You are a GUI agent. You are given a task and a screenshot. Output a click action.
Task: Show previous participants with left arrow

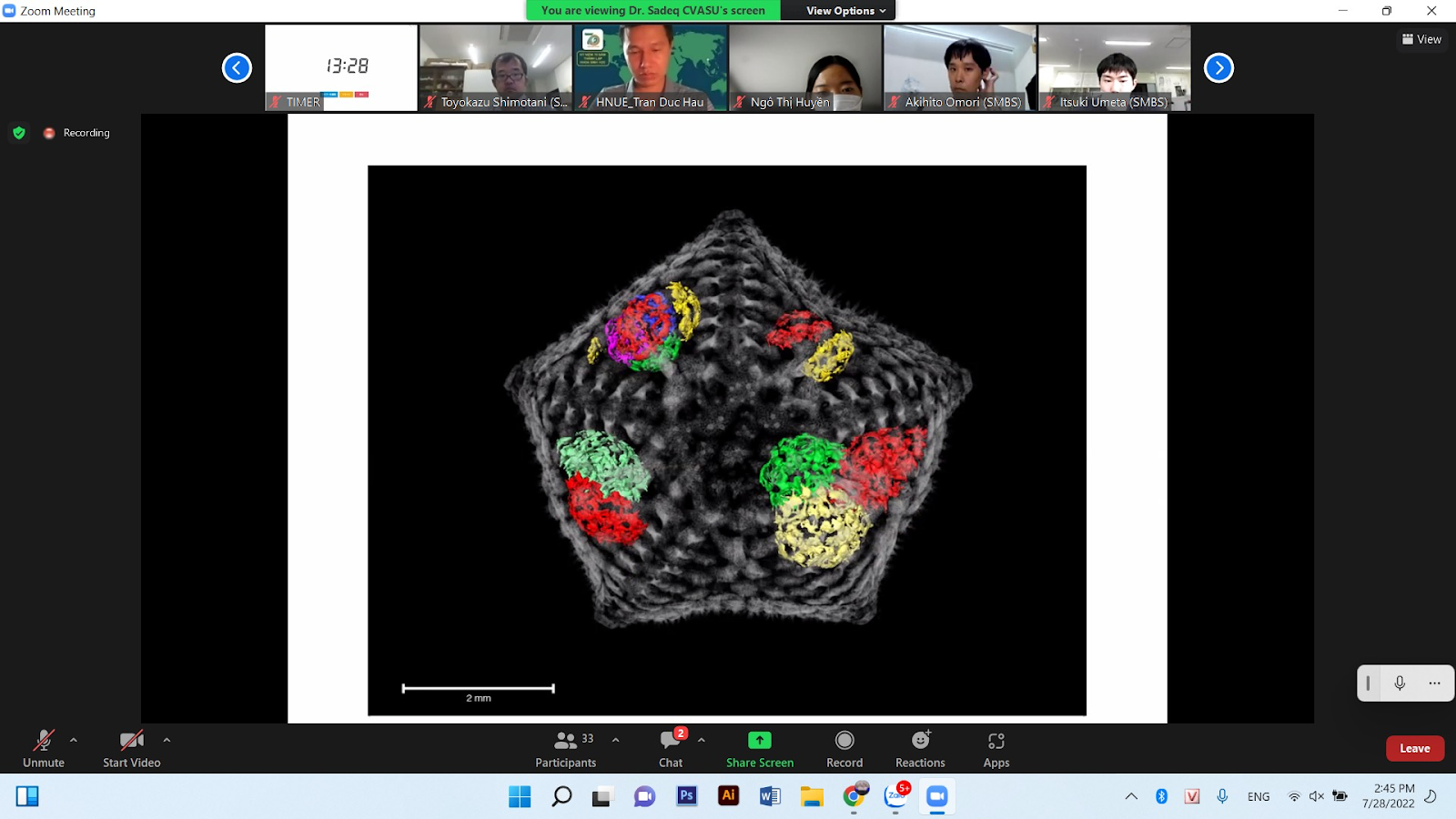[x=237, y=68]
